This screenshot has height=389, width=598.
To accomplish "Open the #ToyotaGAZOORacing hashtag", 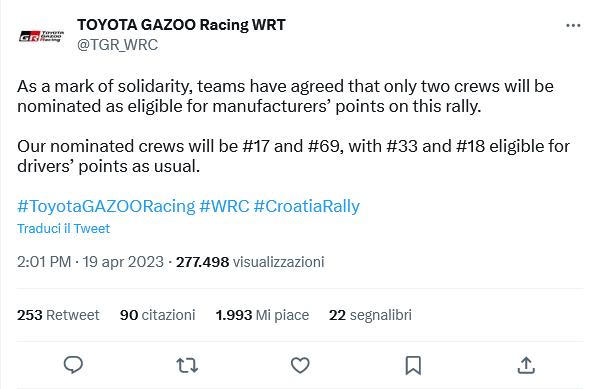I will click(x=106, y=206).
